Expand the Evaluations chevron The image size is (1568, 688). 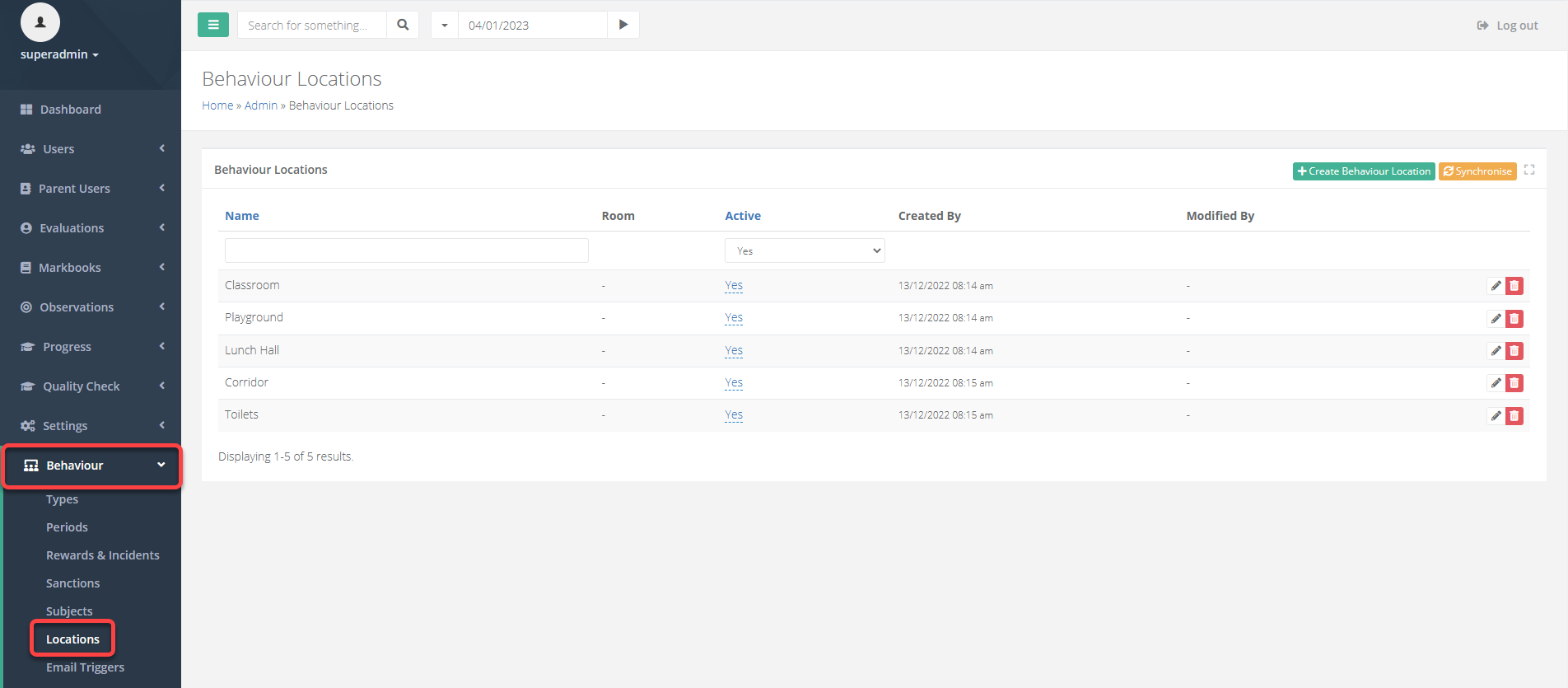pyautogui.click(x=162, y=227)
